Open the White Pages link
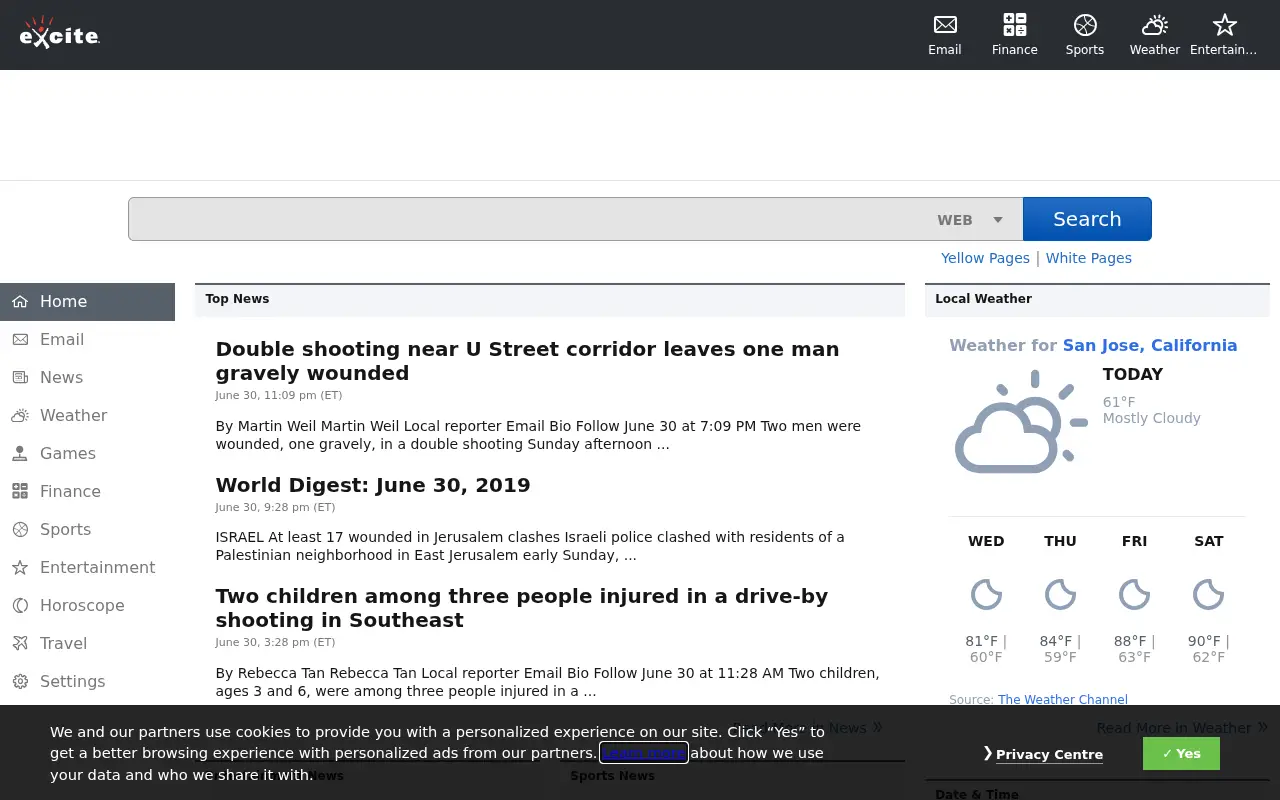Image resolution: width=1280 pixels, height=800 pixels. point(1089,258)
